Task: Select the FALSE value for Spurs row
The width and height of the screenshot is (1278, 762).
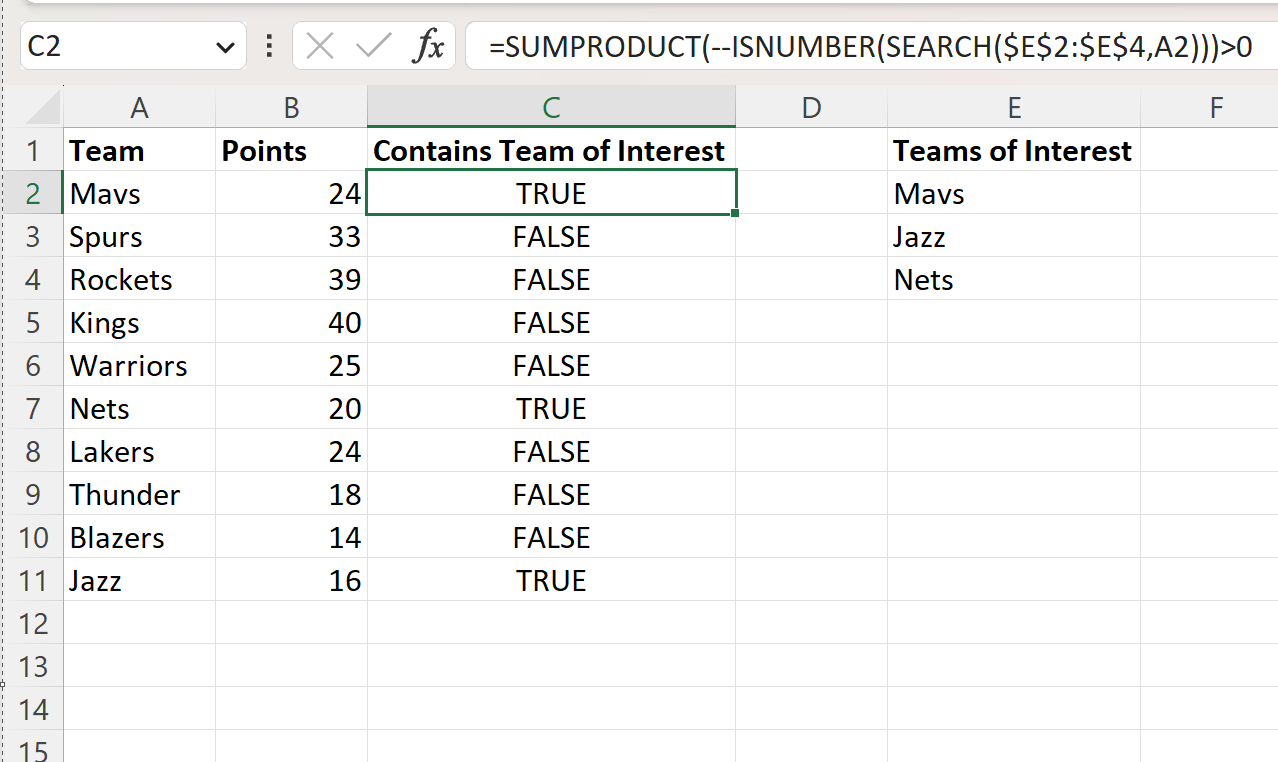Action: pyautogui.click(x=551, y=236)
